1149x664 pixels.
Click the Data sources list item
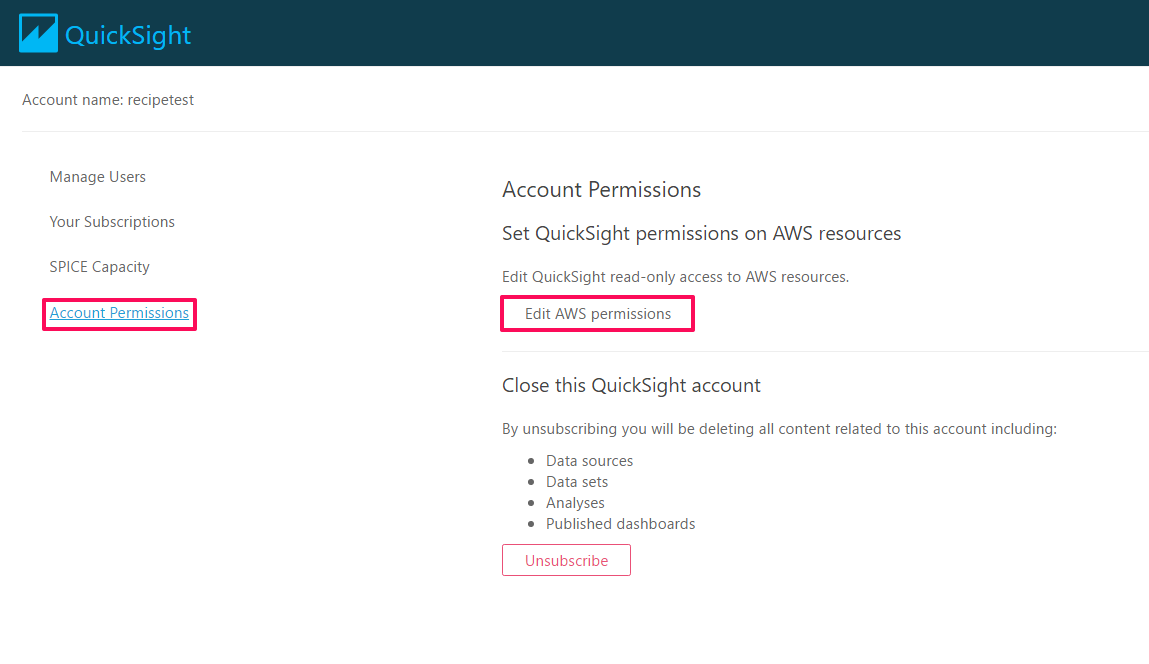coord(589,461)
